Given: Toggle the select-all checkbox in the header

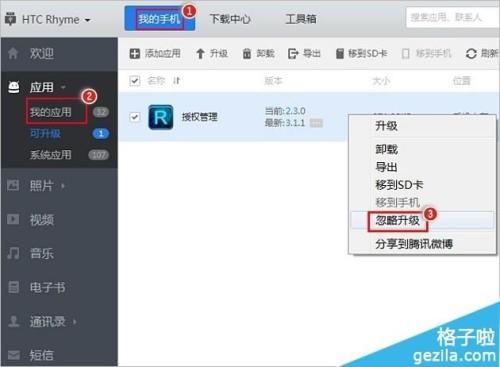Looking at the screenshot, I should [x=135, y=81].
